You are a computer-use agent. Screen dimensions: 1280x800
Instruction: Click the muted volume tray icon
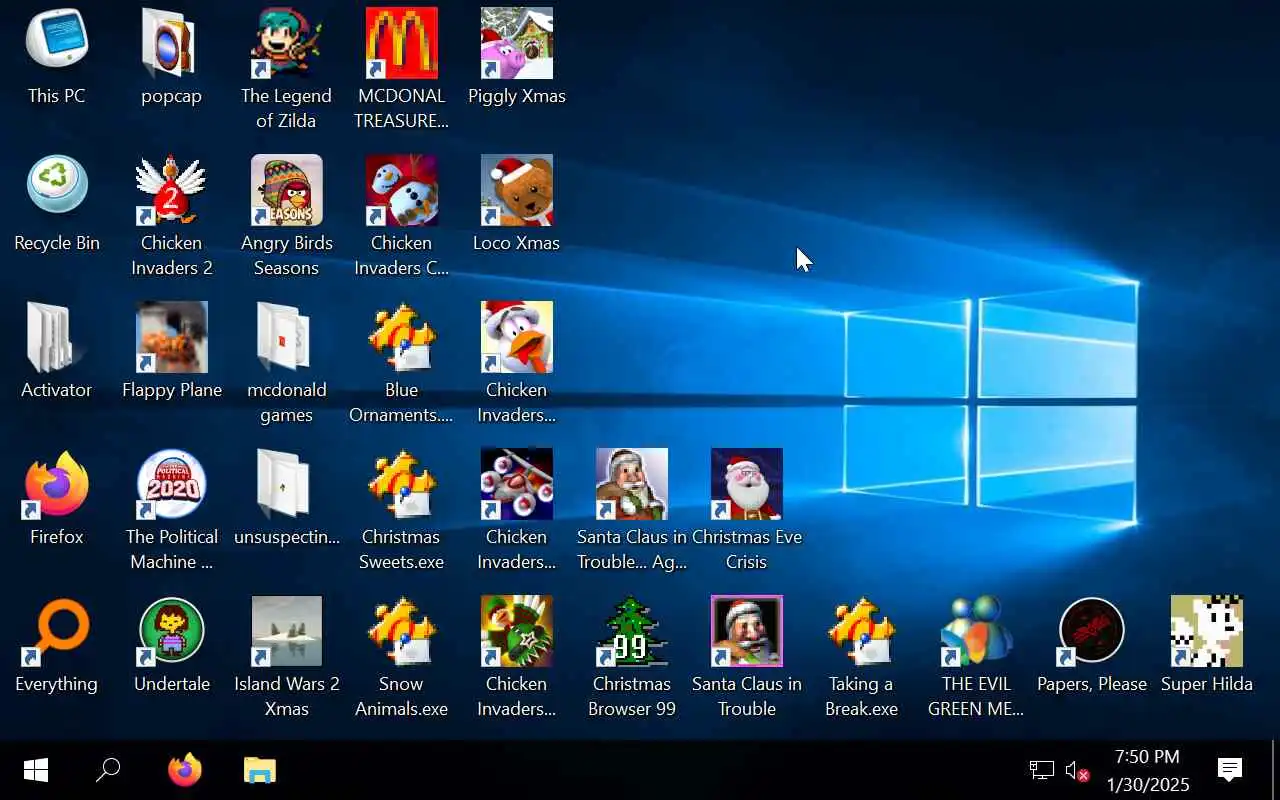[1077, 770]
